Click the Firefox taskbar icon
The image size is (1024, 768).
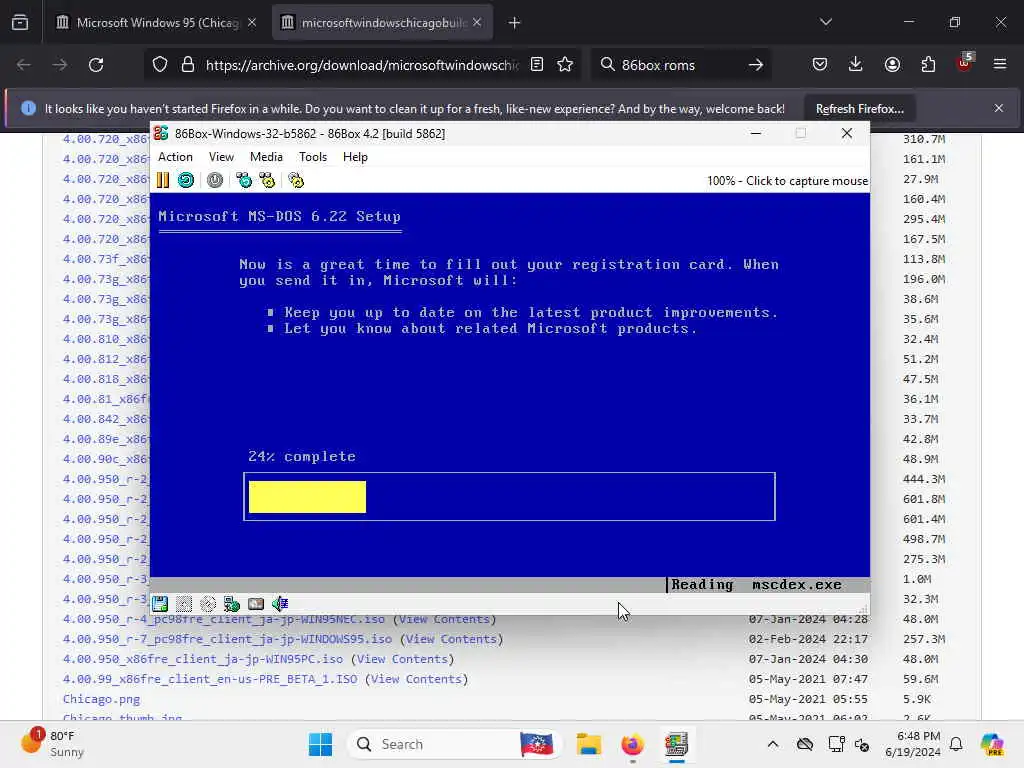point(632,744)
